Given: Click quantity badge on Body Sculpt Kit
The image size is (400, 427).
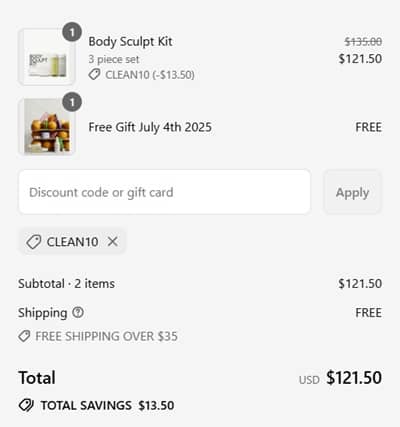Looking at the screenshot, I should [x=72, y=32].
